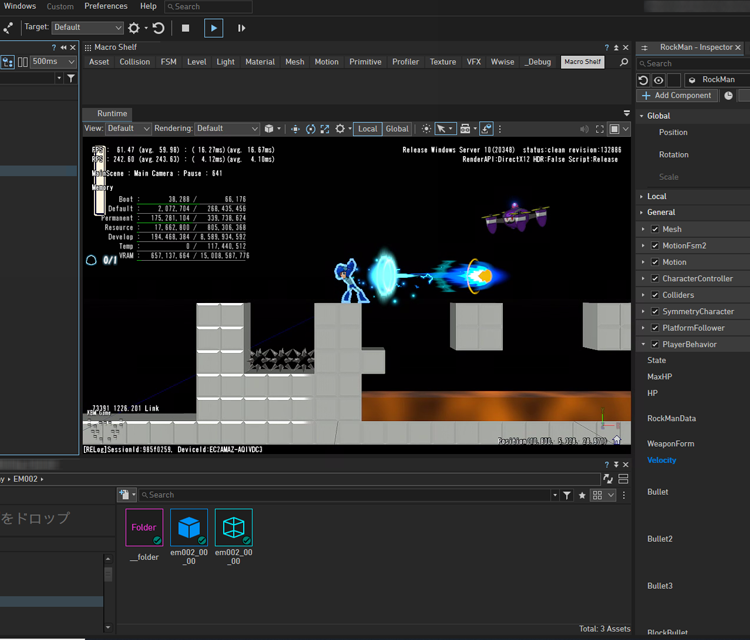Click the speaker audio icon in viewport

[x=584, y=129]
